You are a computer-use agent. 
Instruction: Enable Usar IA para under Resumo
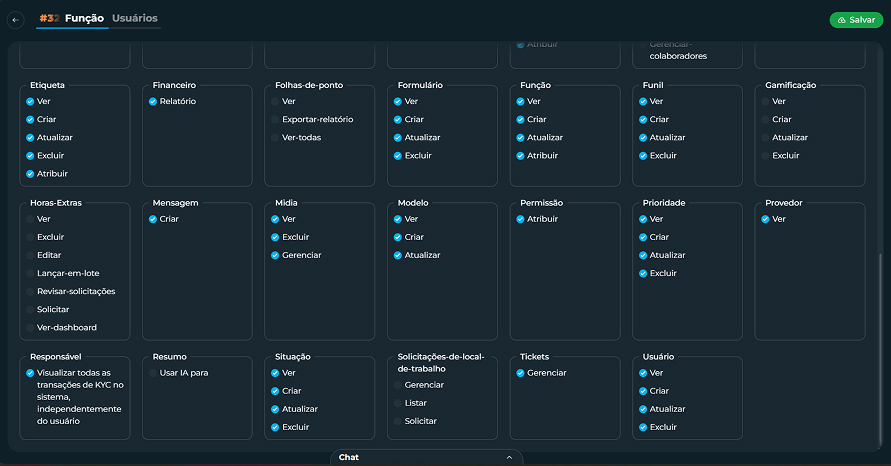(x=153, y=373)
